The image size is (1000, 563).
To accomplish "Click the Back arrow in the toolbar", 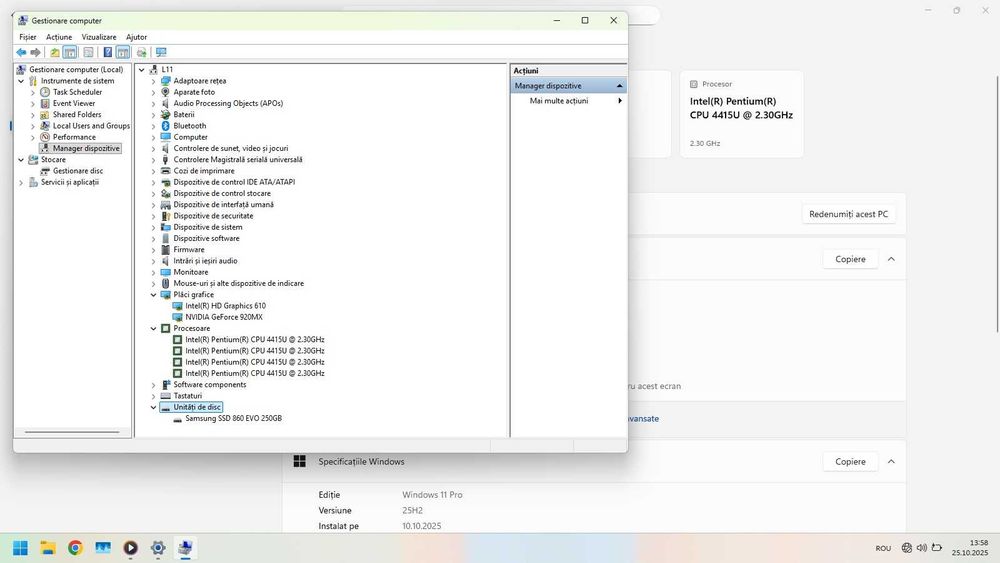I will [x=21, y=52].
